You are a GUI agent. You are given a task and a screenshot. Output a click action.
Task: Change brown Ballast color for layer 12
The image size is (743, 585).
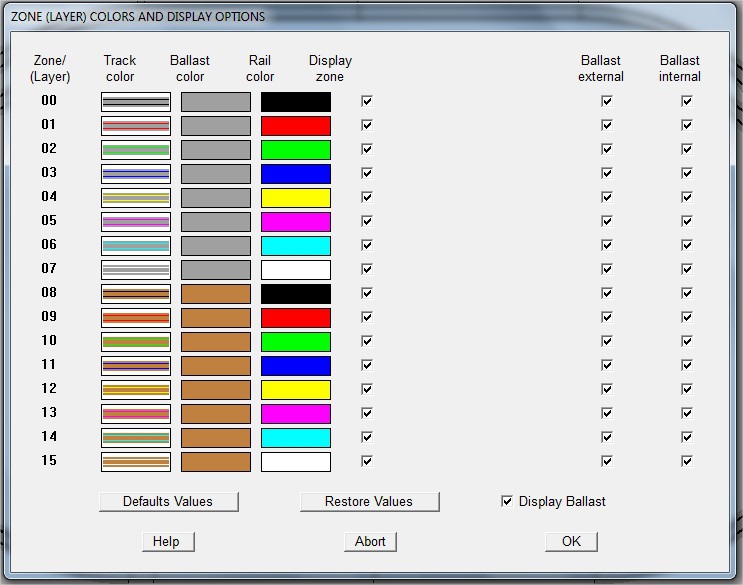pos(216,390)
